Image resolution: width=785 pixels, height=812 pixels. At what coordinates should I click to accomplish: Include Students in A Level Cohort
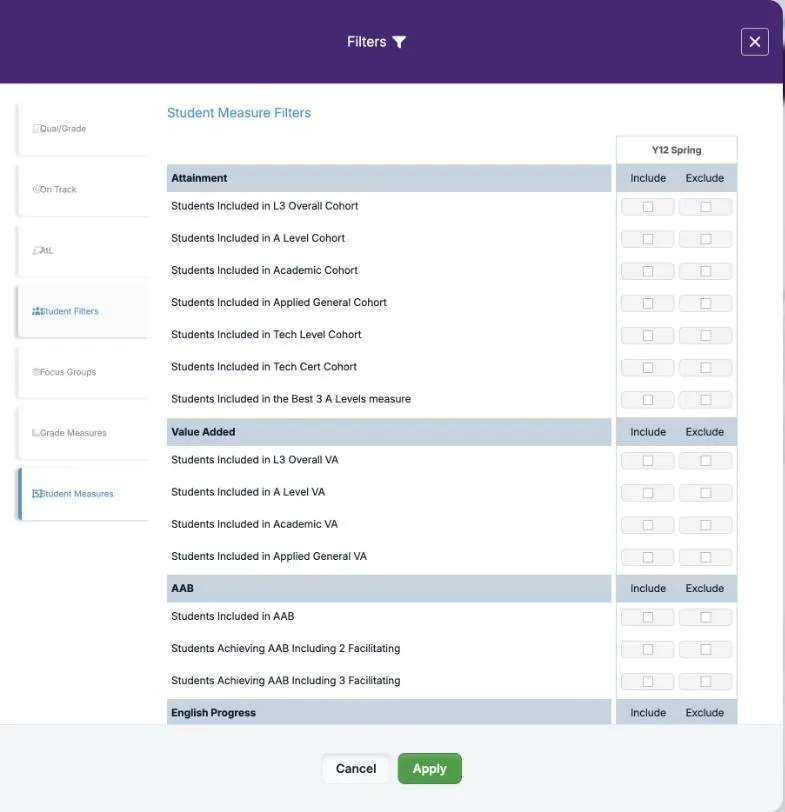pyautogui.click(x=648, y=239)
